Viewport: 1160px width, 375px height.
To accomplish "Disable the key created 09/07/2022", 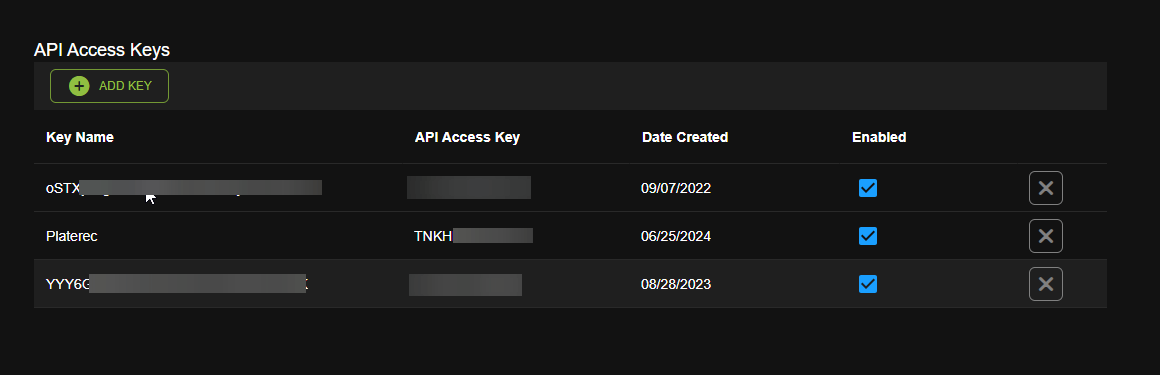I will pos(868,188).
